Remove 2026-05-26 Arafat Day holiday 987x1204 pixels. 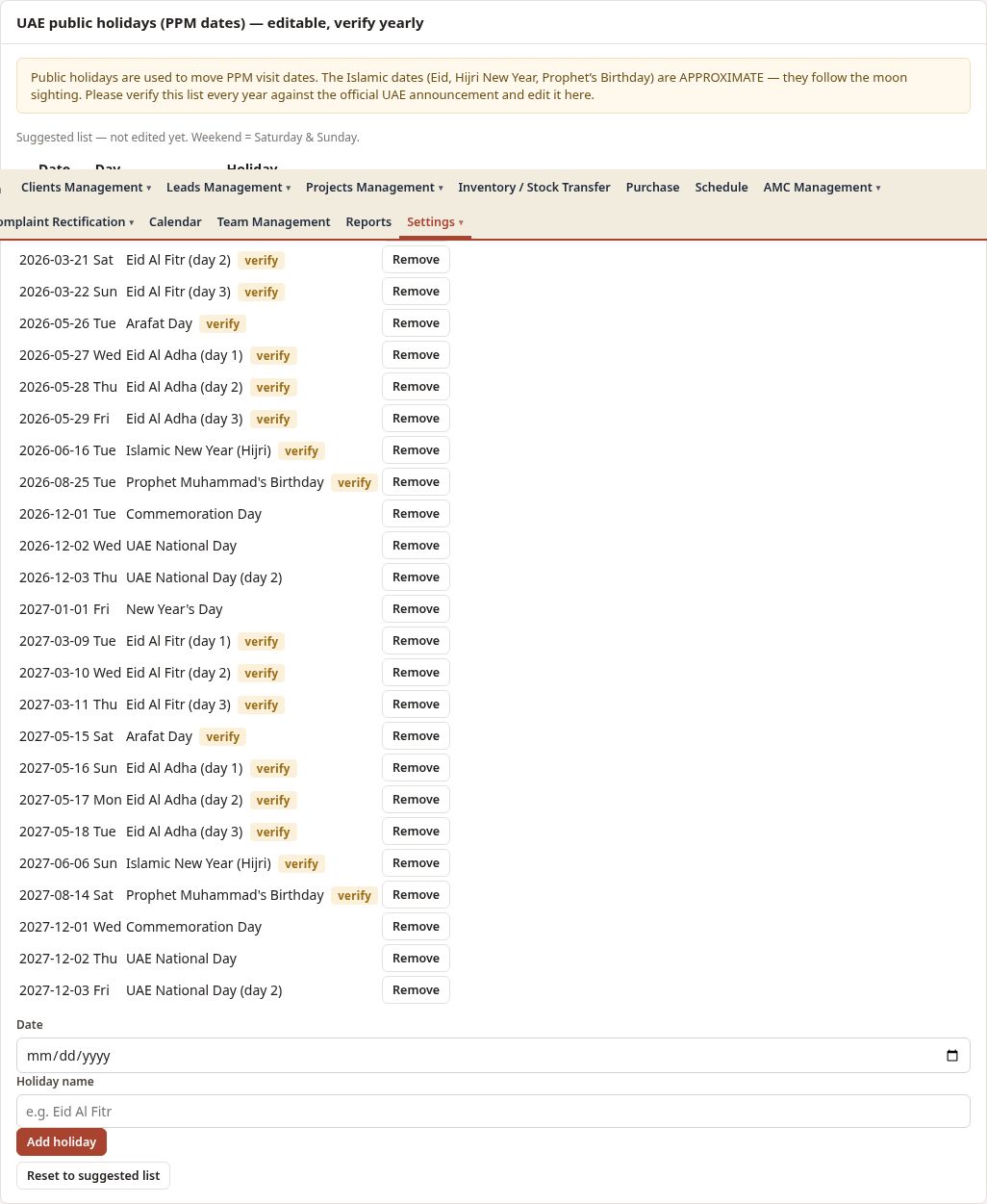pos(416,323)
